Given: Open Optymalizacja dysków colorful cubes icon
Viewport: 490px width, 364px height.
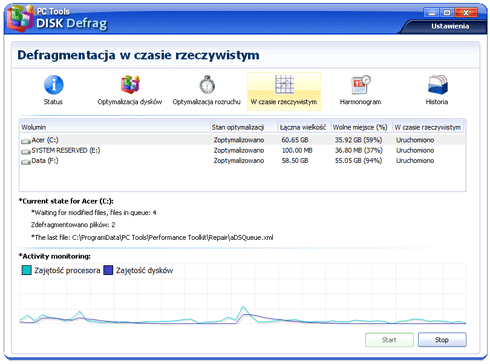Looking at the screenshot, I should tap(130, 84).
